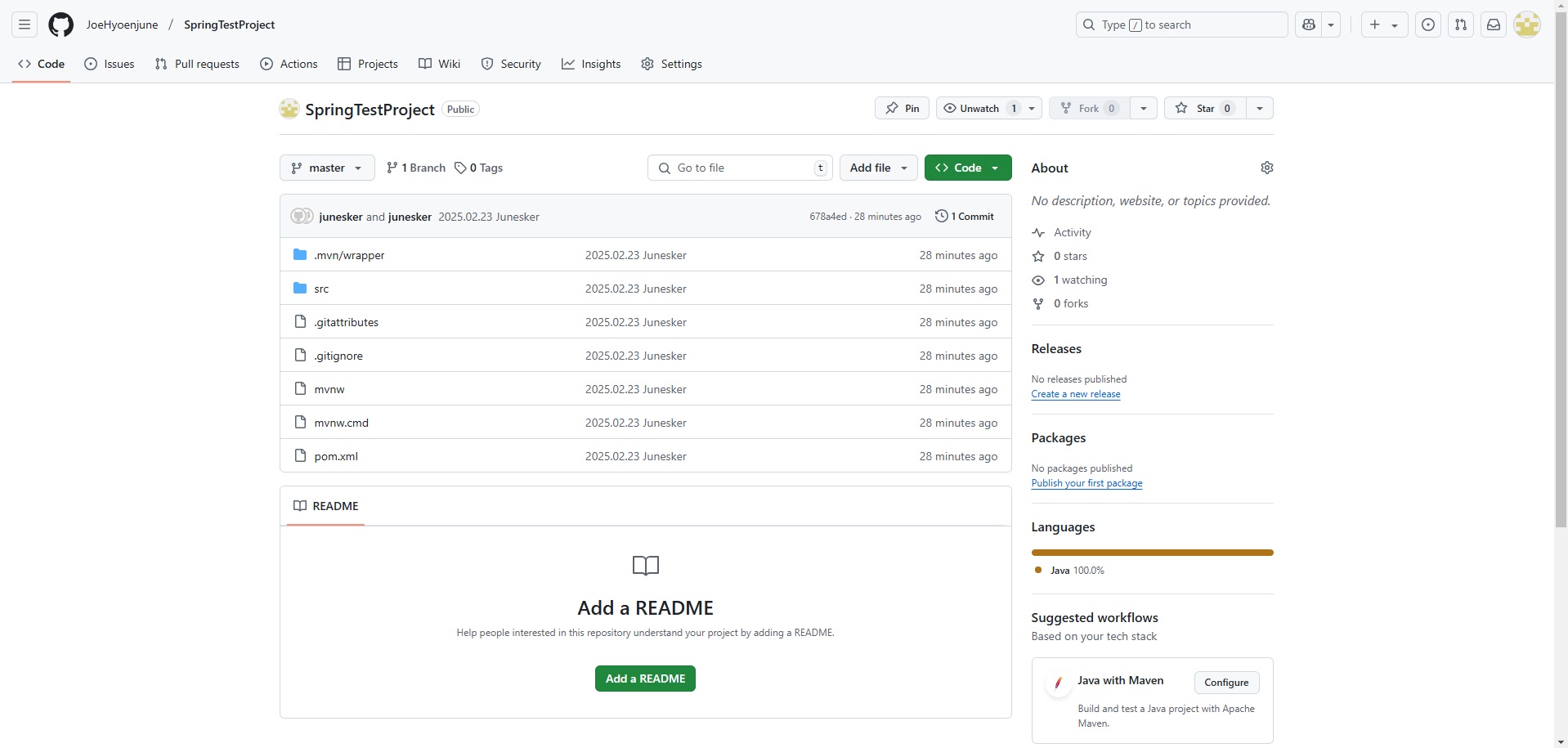
Task: Click the repository owner avatar beside title
Action: point(289,108)
